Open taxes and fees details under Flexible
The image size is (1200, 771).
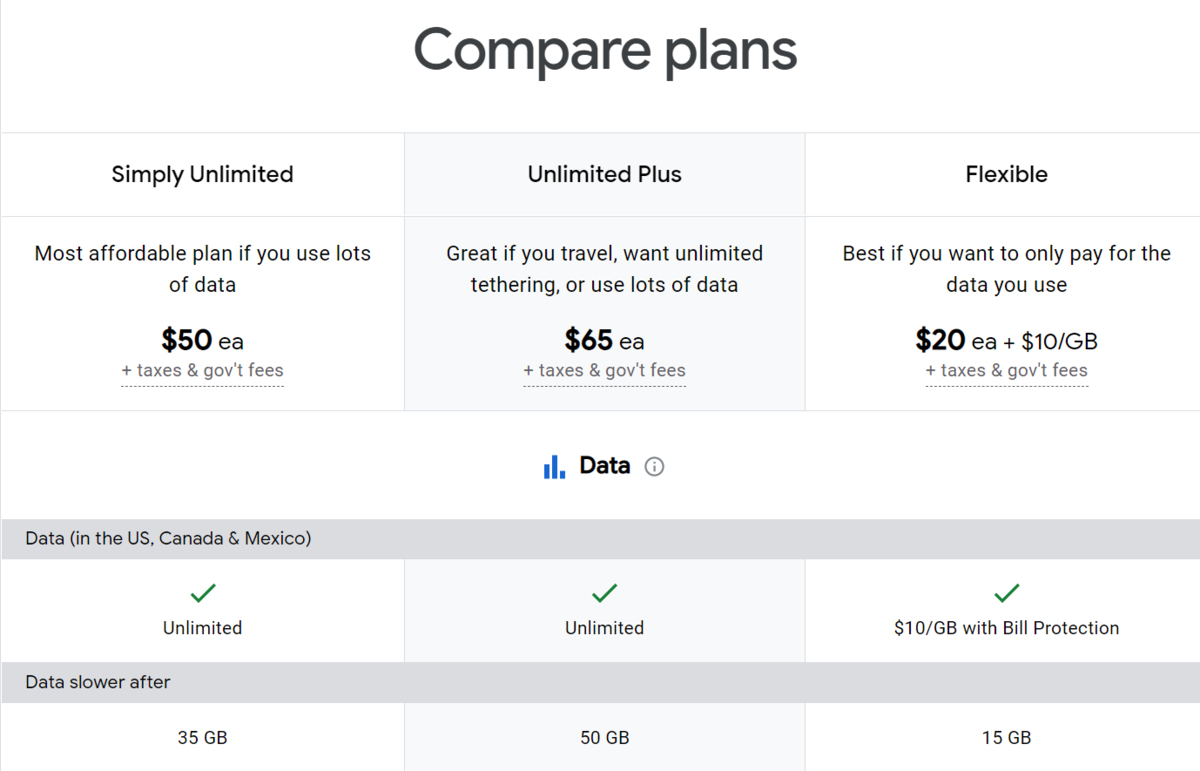tap(1006, 370)
